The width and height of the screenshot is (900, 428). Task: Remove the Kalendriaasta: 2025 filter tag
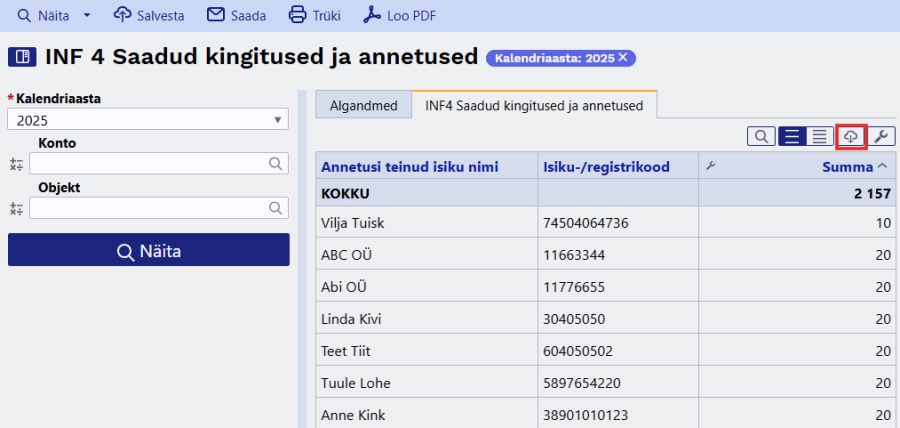623,57
